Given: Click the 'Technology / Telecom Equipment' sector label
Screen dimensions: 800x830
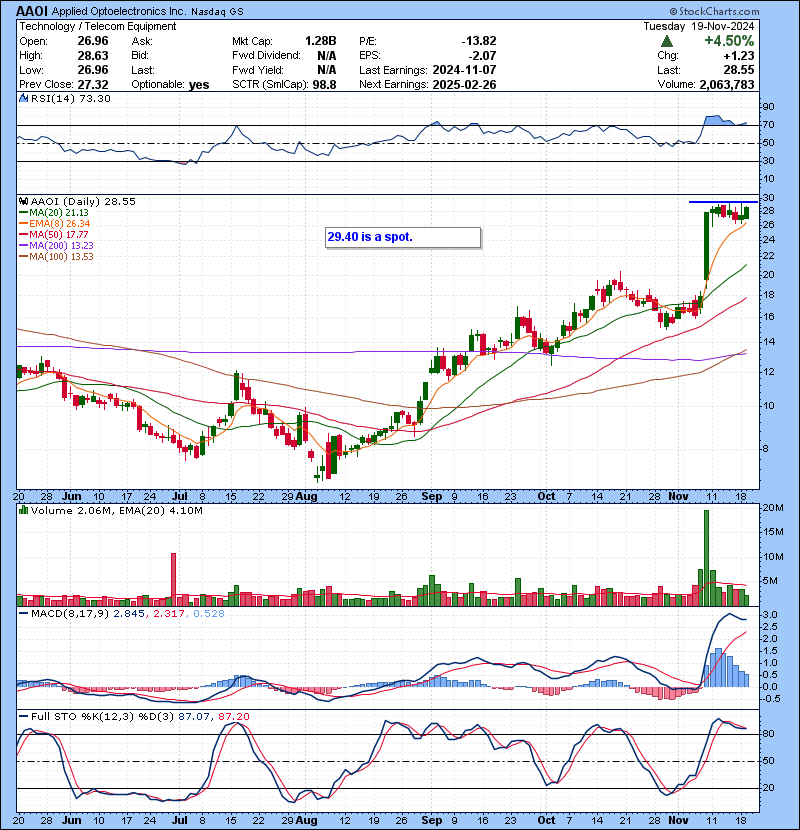Looking at the screenshot, I should (x=98, y=26).
